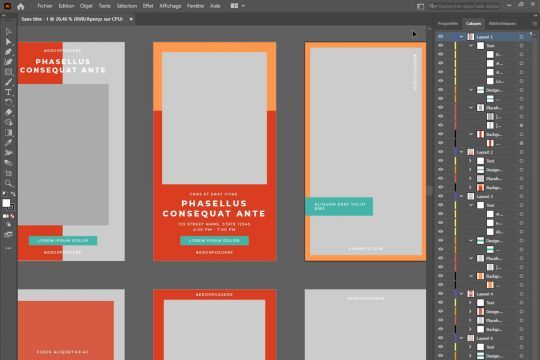The image size is (540, 360).
Task: Select the Type tool
Action: tap(8, 92)
